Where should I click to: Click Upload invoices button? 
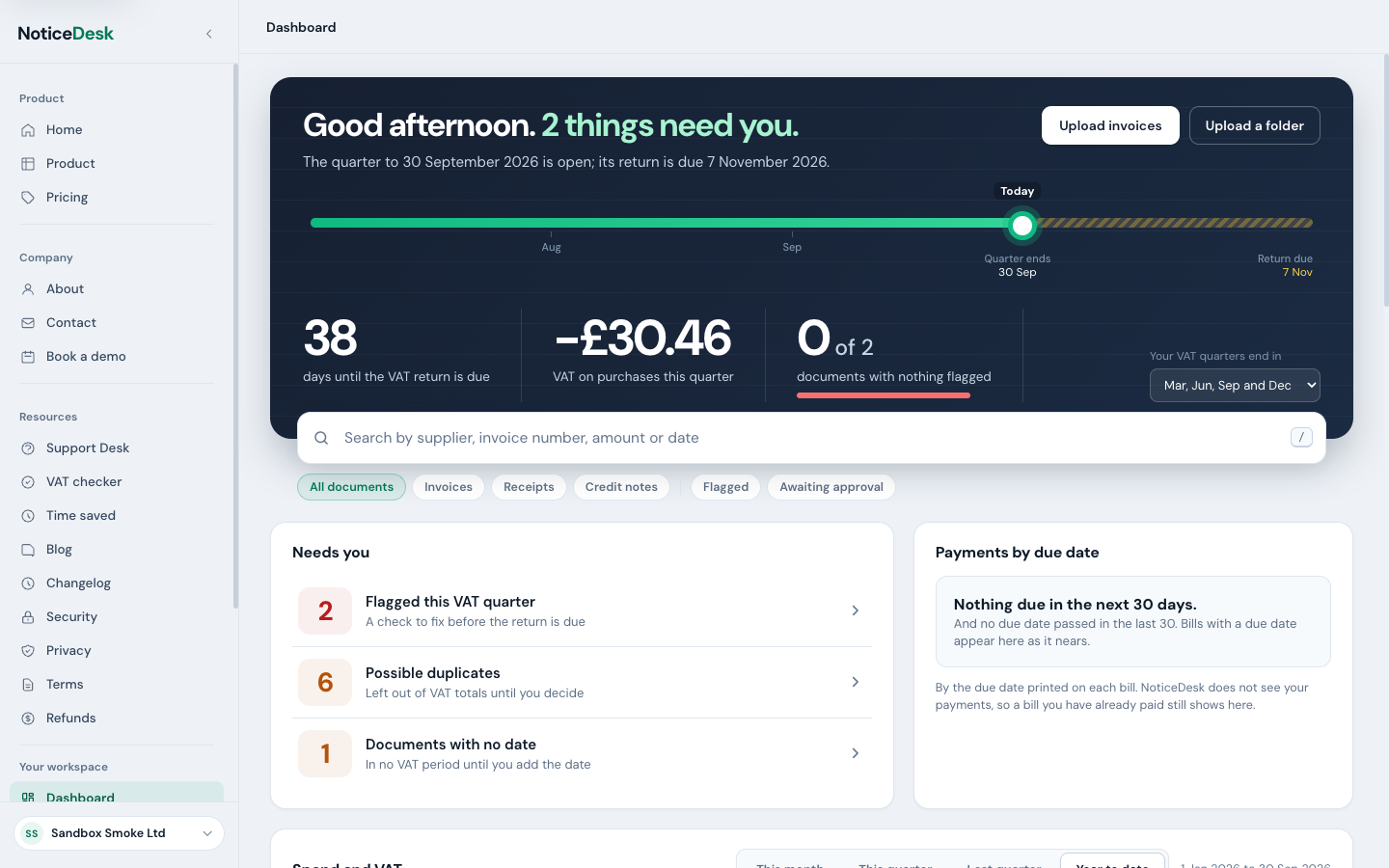[x=1110, y=125]
